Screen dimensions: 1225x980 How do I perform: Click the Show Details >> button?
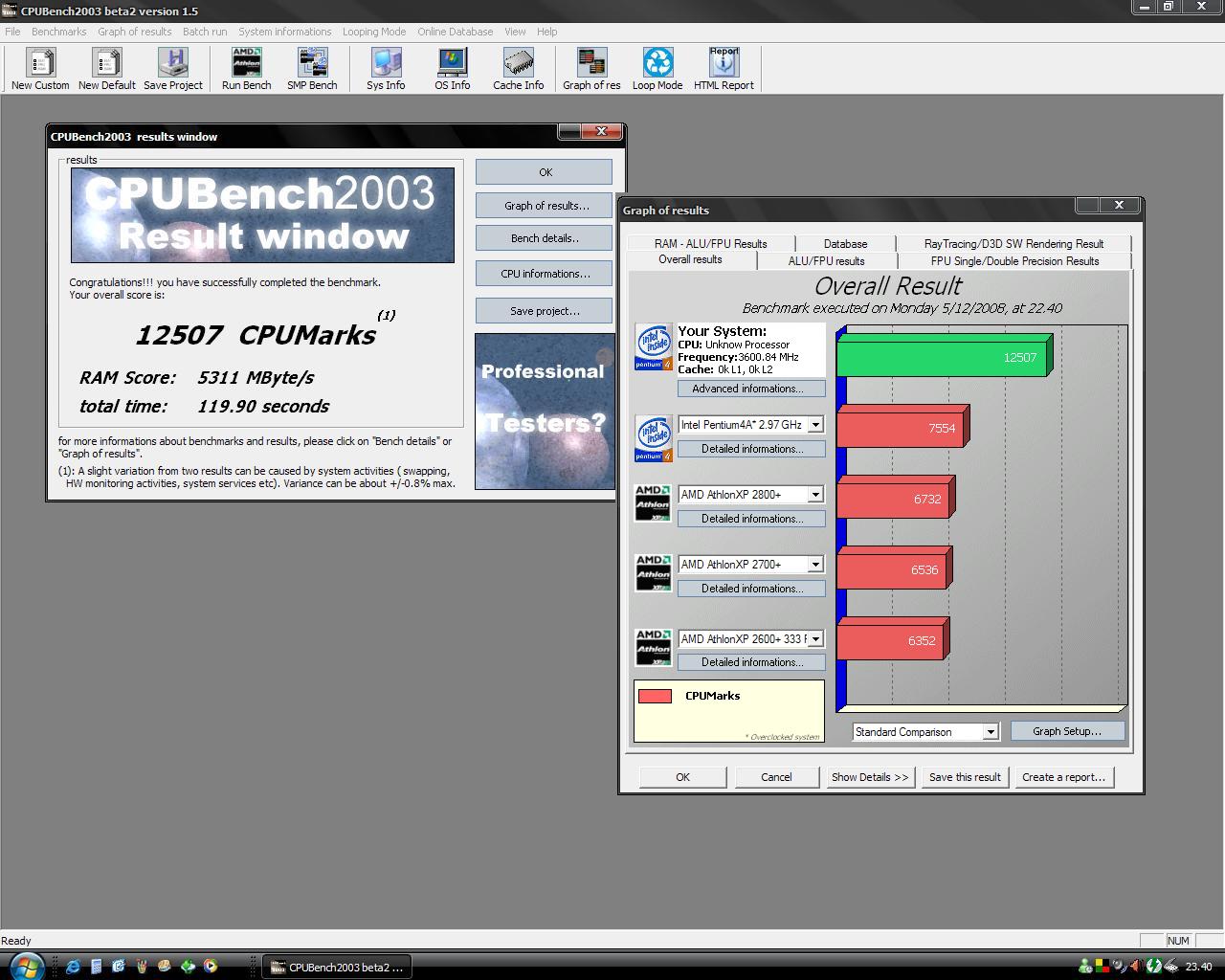coord(870,777)
